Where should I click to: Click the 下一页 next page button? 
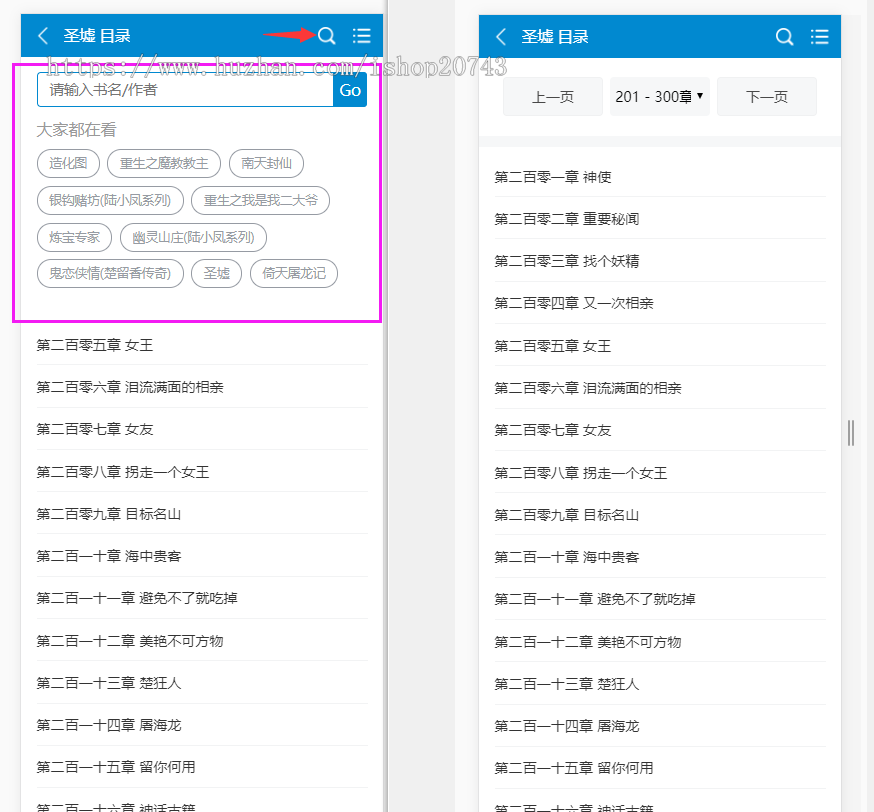click(766, 97)
